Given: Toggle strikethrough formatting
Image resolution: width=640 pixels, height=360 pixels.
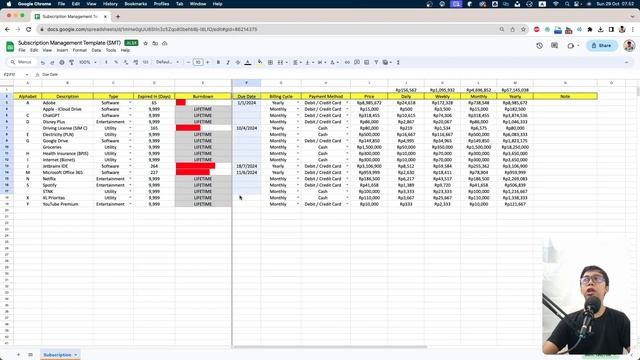Looking at the screenshot, I should [x=238, y=62].
